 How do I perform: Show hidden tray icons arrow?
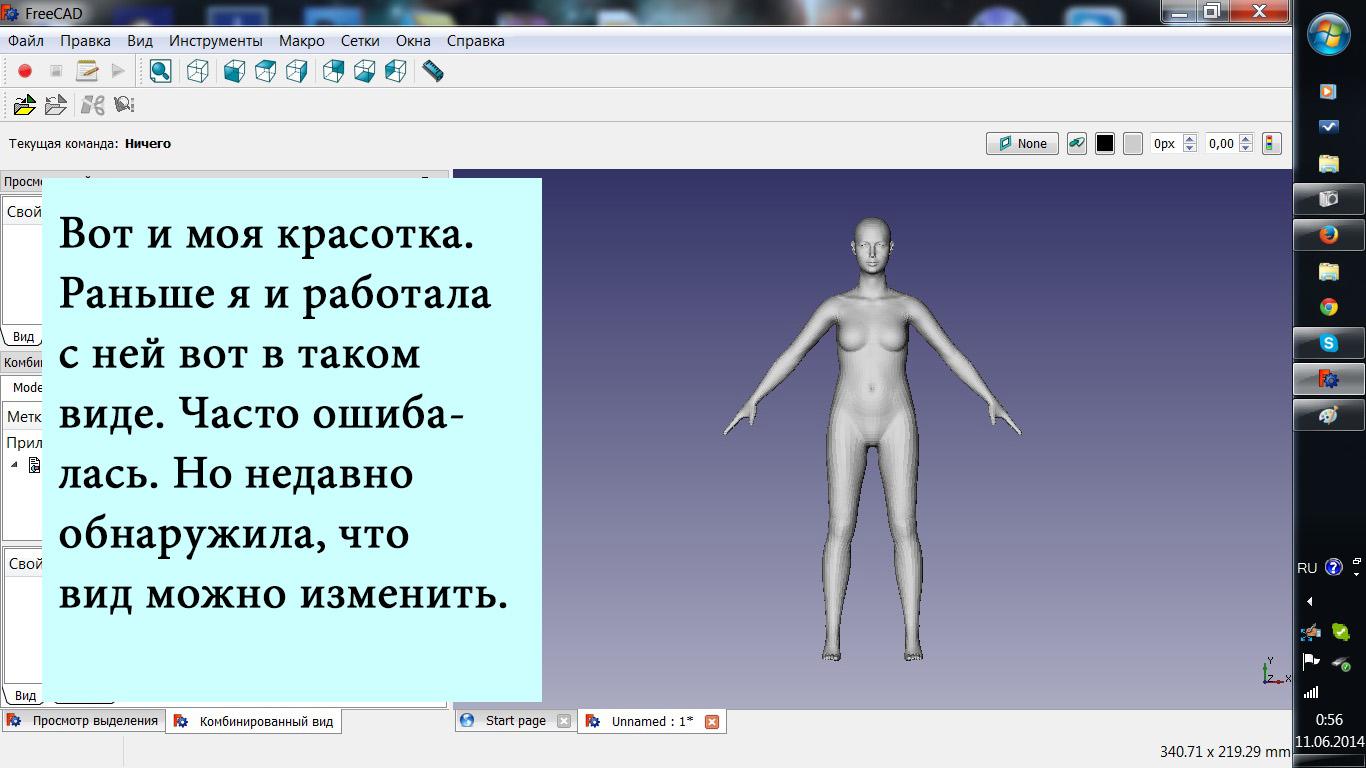point(1310,601)
